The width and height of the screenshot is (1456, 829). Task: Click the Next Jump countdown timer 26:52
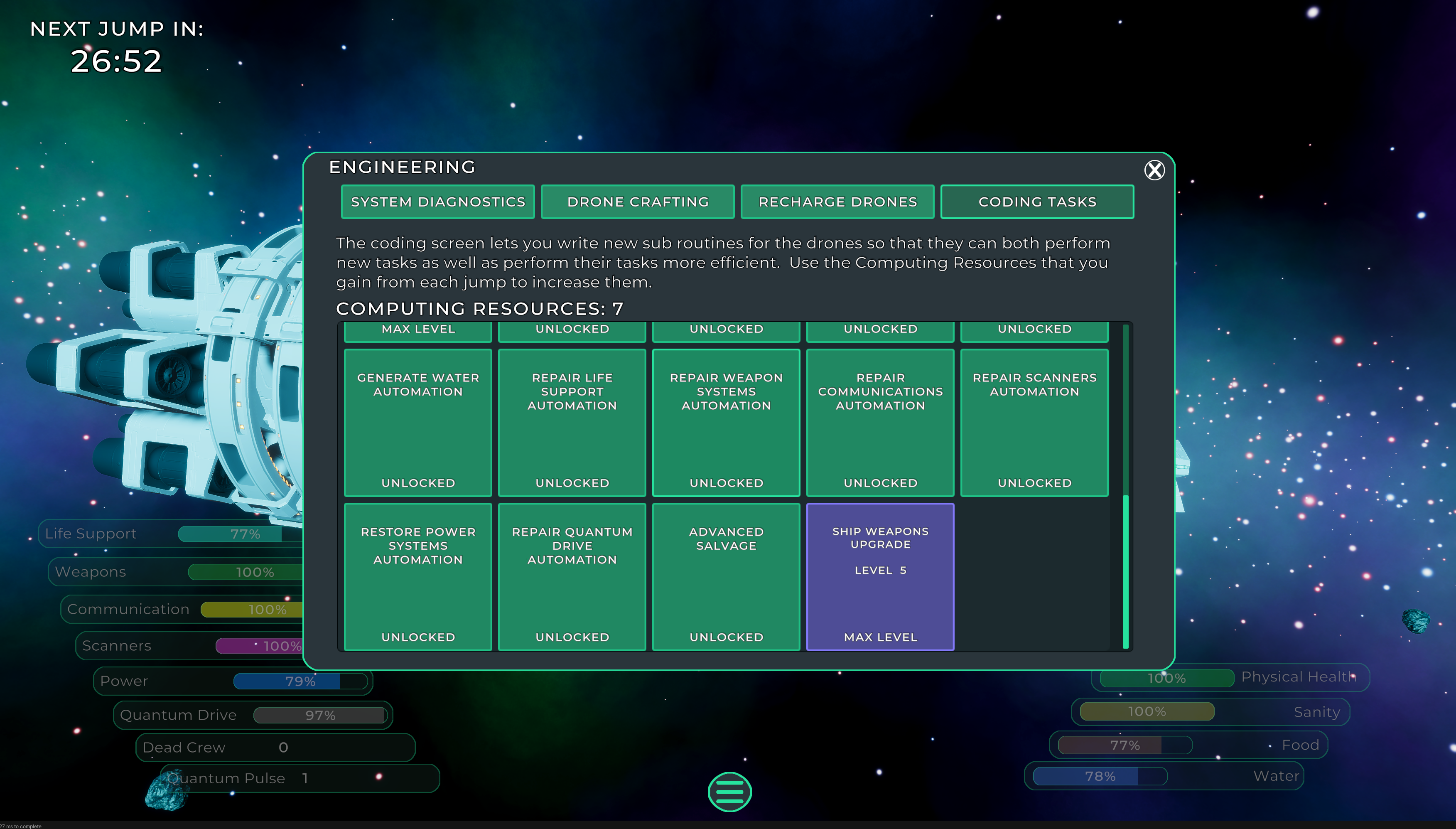click(117, 61)
